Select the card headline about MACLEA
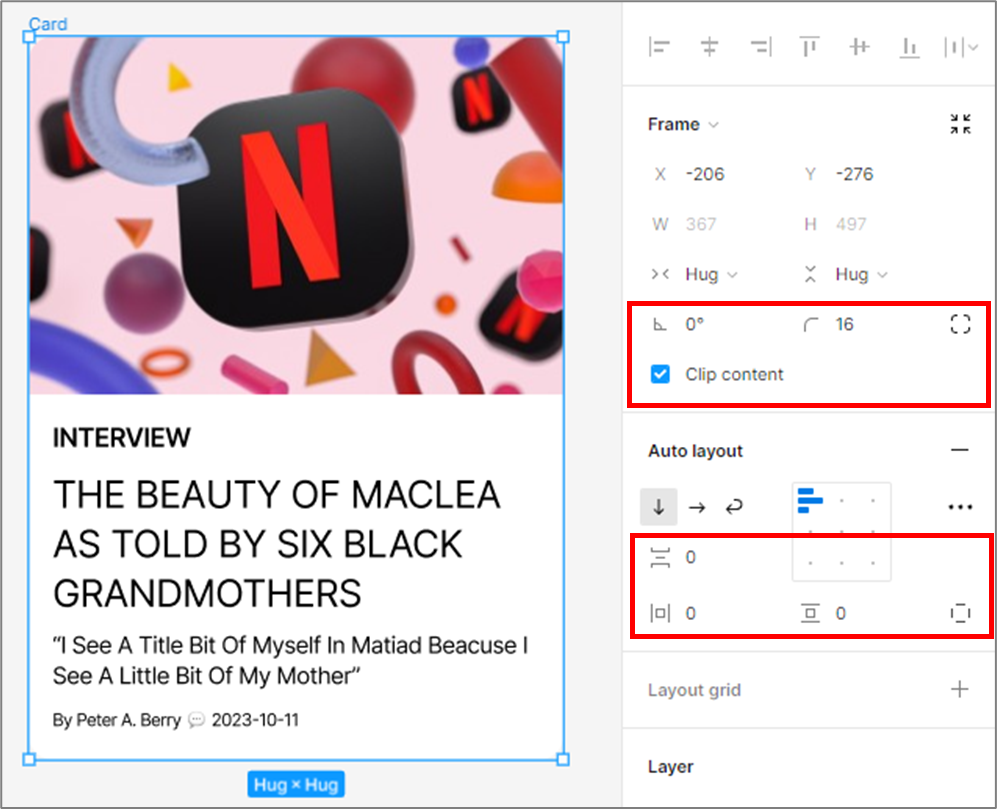Screen dimensions: 997x809 (277, 544)
